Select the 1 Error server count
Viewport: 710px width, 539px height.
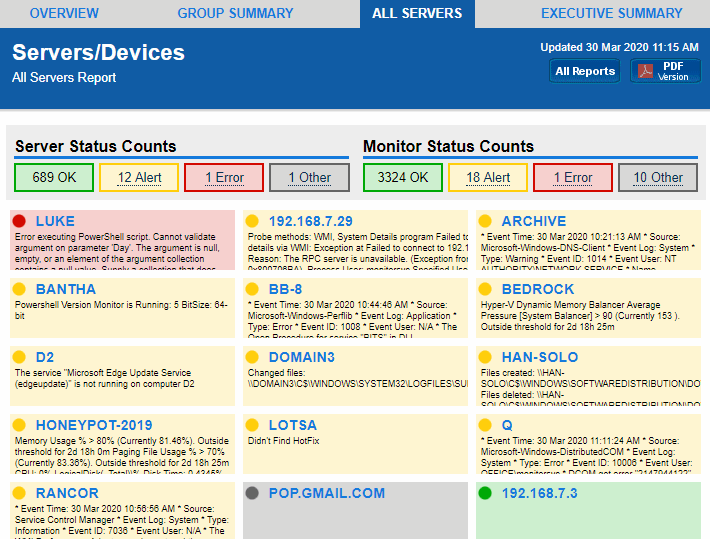pyautogui.click(x=224, y=177)
